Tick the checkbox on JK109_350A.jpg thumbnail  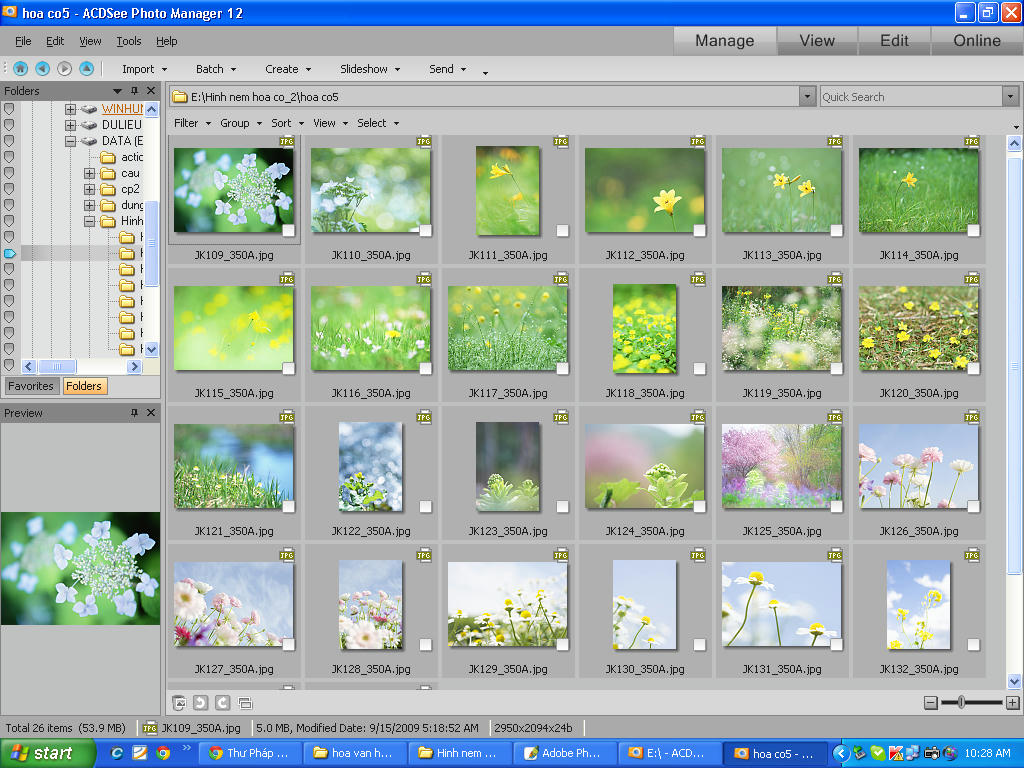coord(288,230)
